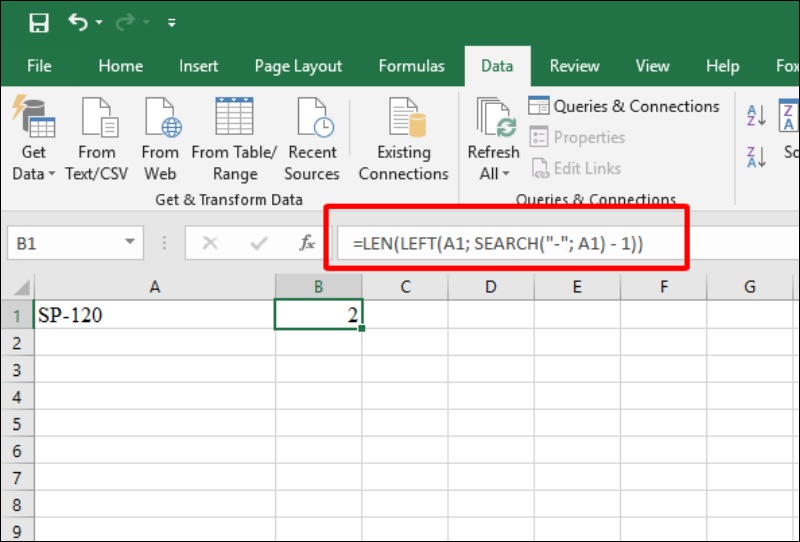The image size is (800, 542).
Task: Open the Page Layout tab
Action: (x=298, y=66)
